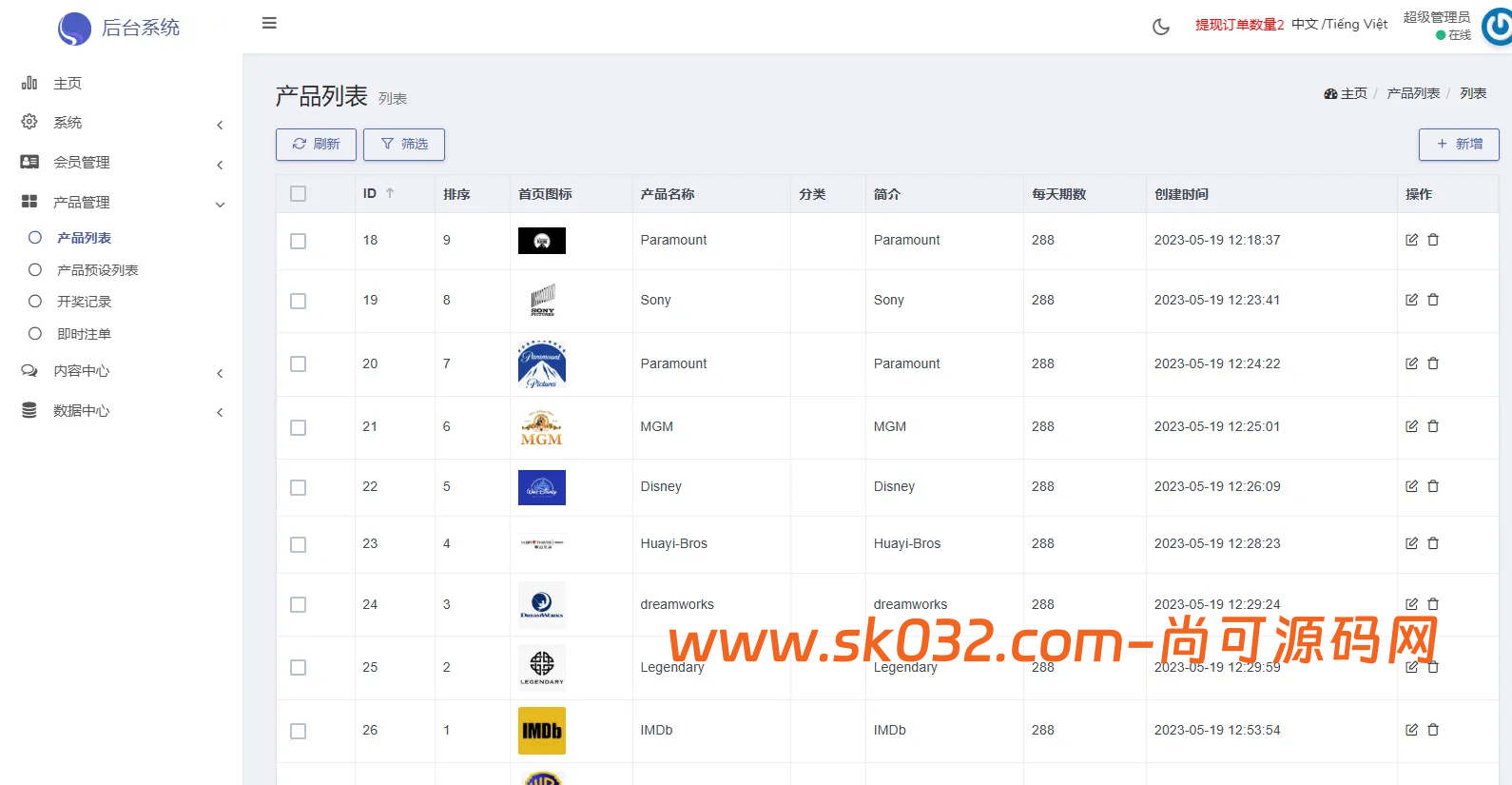Click the 主页 chart icon in sidebar
The height and width of the screenshot is (785, 1512).
29,83
